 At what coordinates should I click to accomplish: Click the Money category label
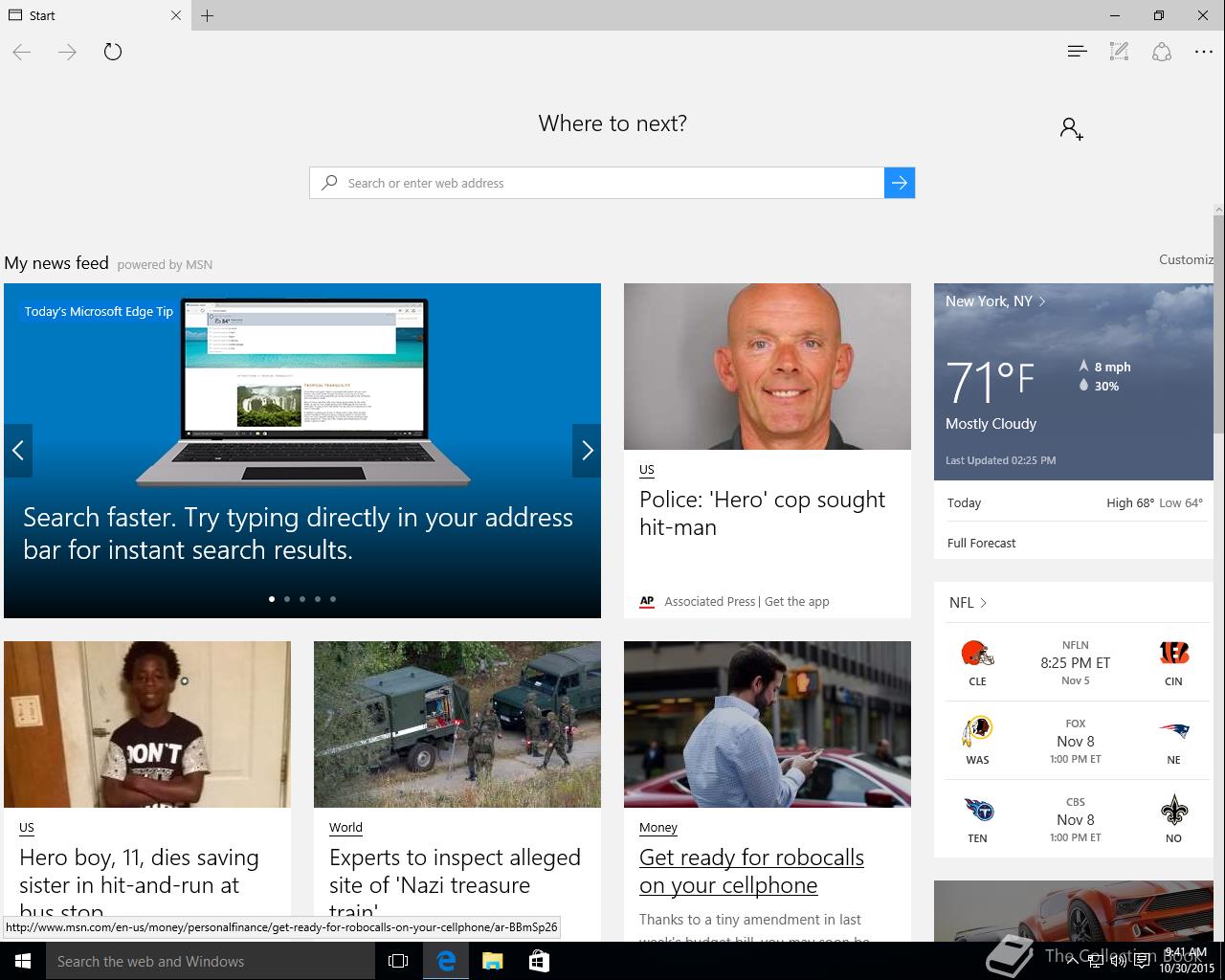[658, 828]
